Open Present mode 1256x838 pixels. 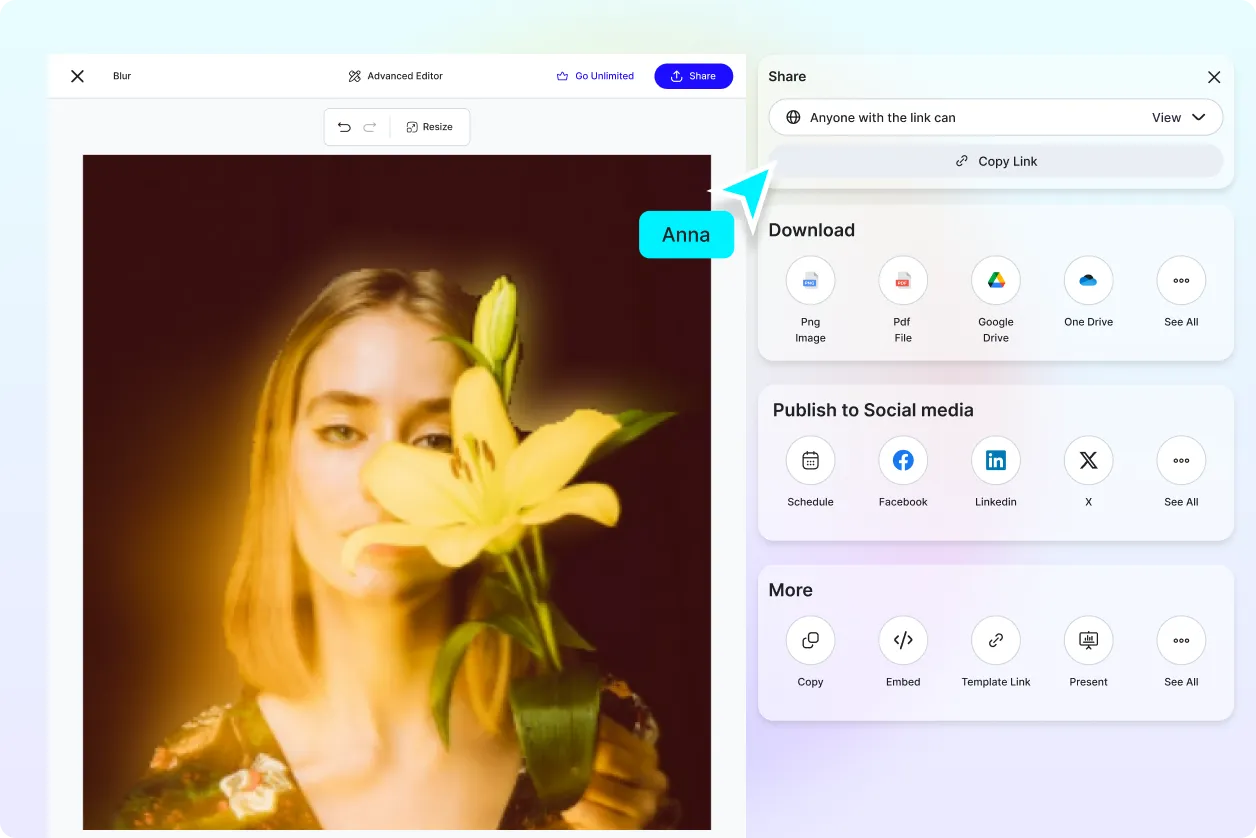pos(1088,641)
